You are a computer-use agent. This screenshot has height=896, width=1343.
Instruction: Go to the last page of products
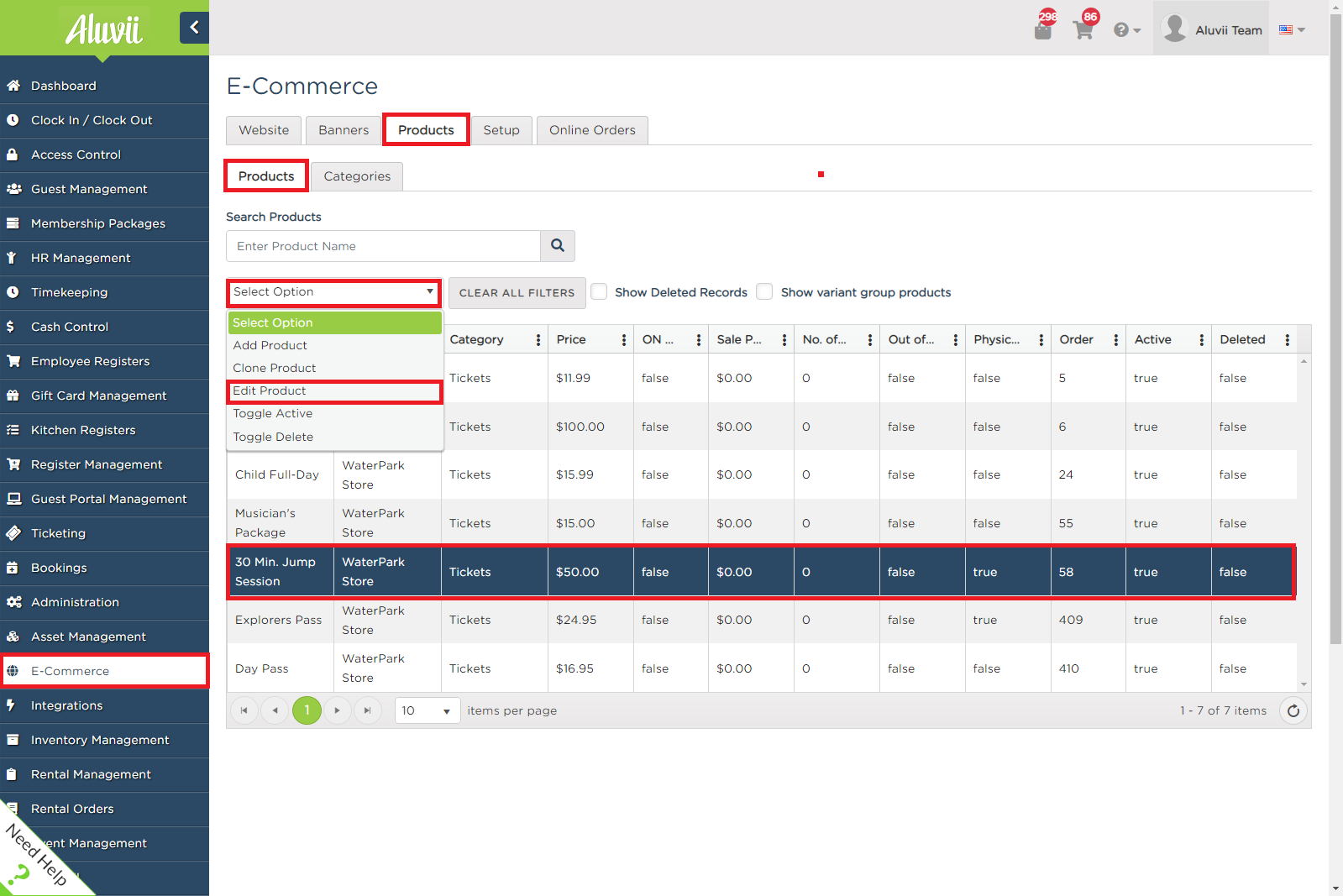click(368, 710)
